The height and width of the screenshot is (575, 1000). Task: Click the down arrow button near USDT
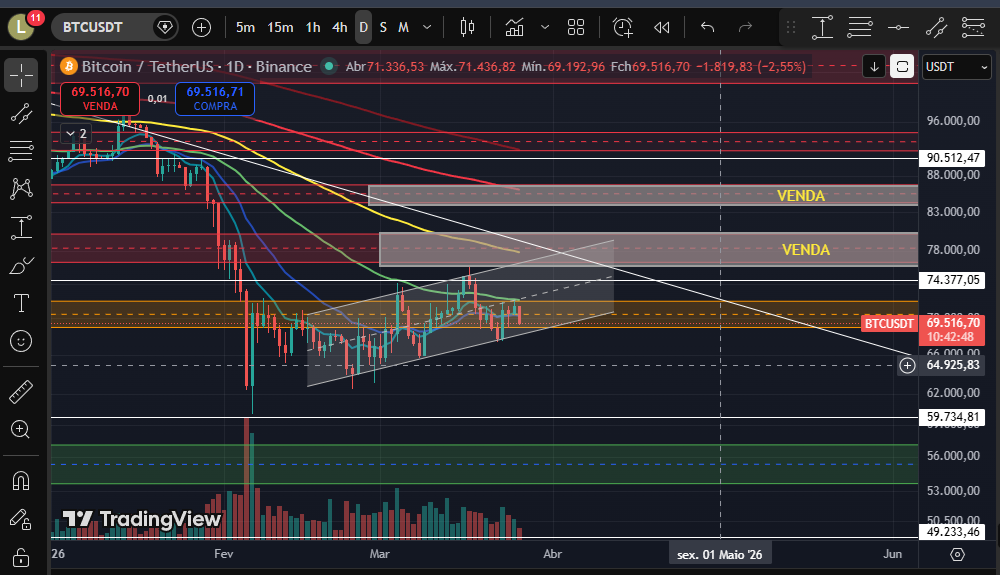(874, 66)
